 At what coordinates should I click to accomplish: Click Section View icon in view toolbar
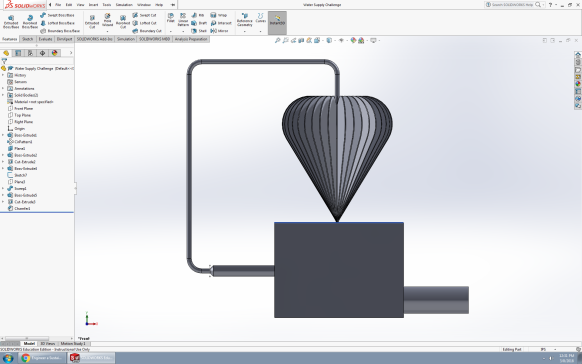(x=301, y=40)
